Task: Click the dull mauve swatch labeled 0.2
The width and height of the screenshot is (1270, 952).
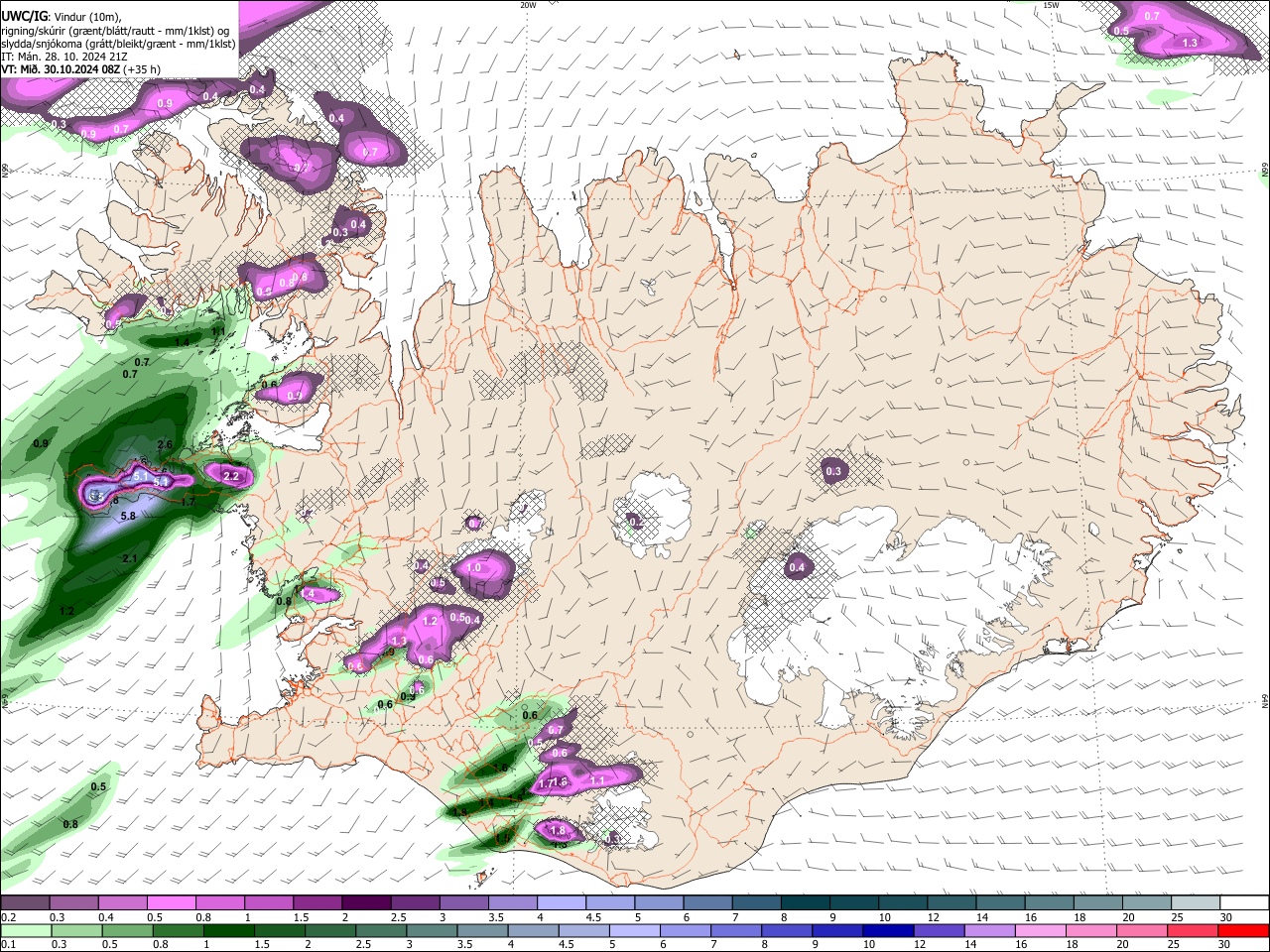Action: point(24,903)
